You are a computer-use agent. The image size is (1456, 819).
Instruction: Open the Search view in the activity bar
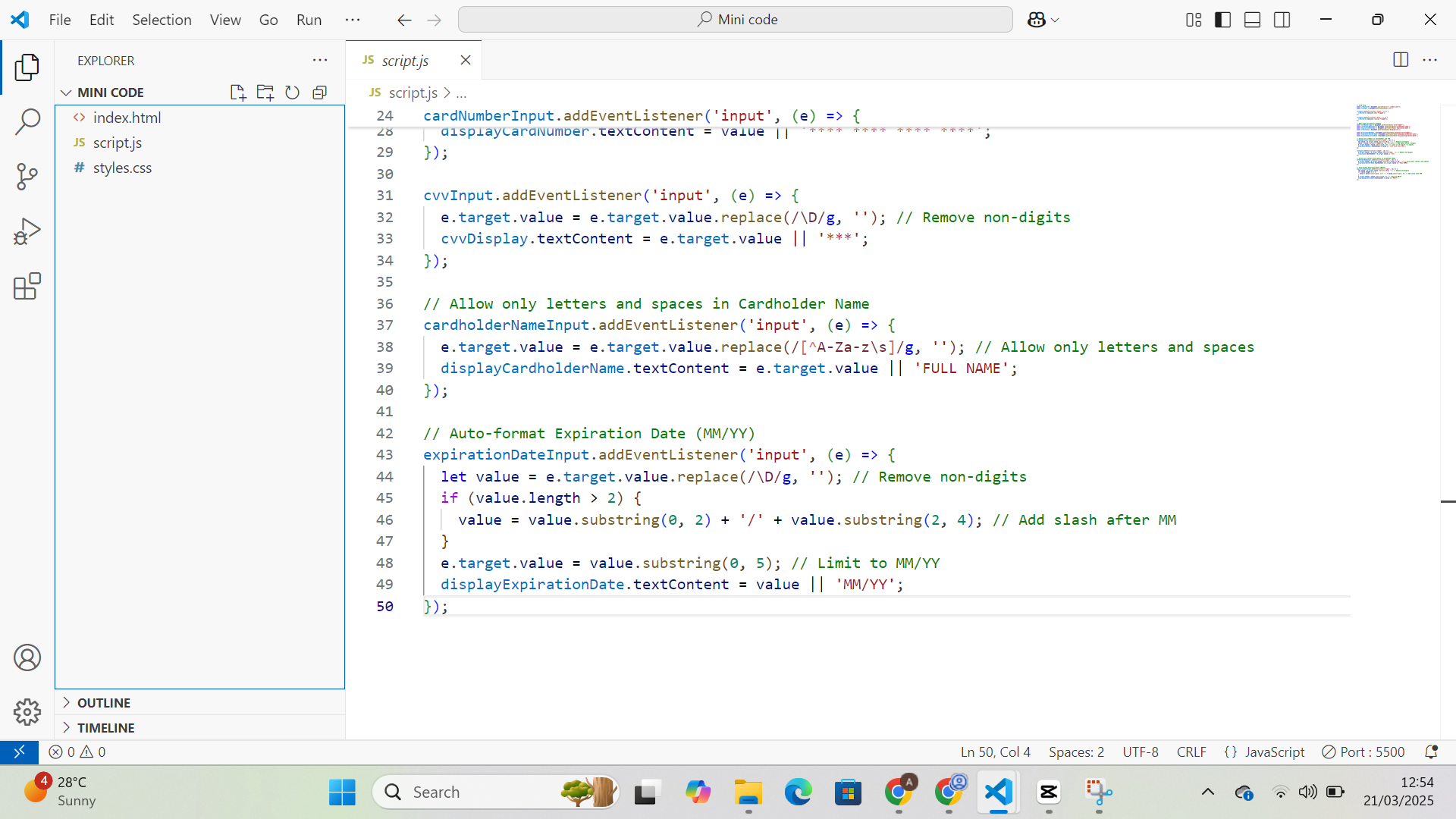coord(27,121)
